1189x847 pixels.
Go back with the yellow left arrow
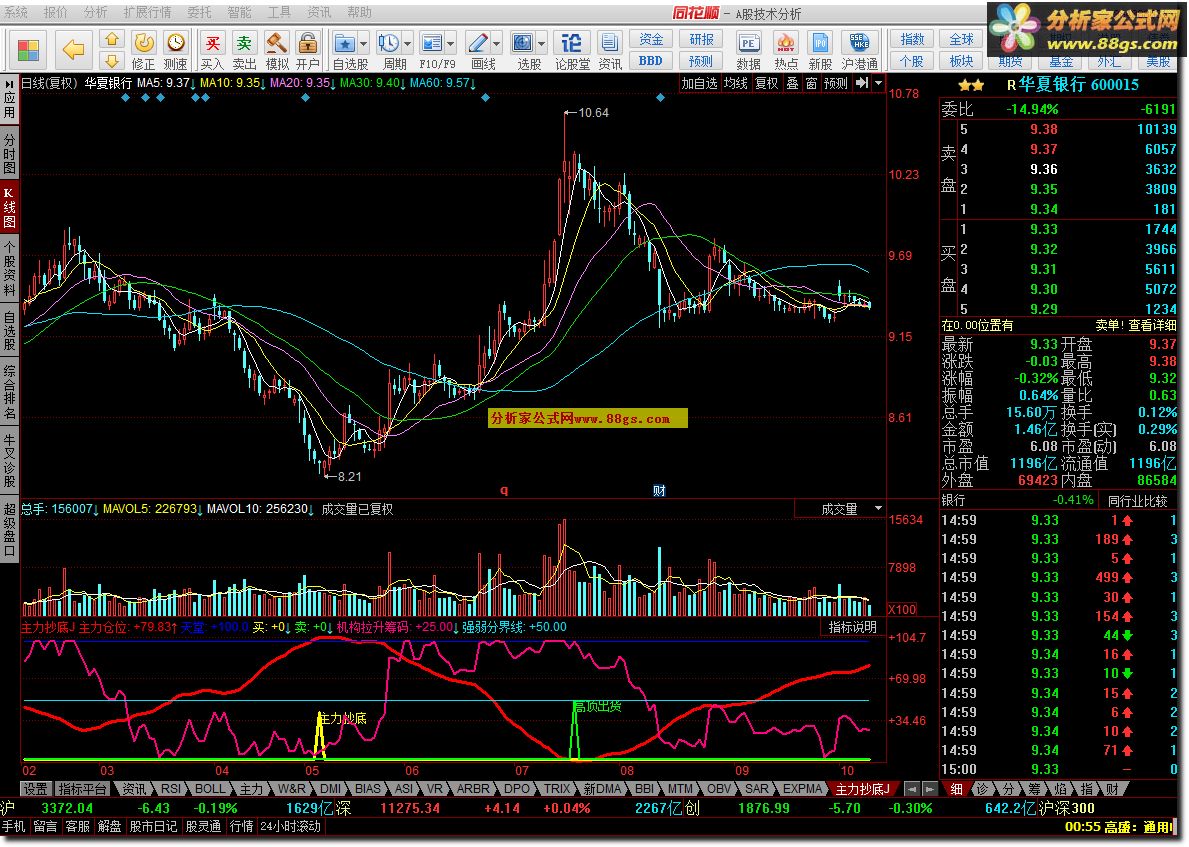(x=74, y=51)
